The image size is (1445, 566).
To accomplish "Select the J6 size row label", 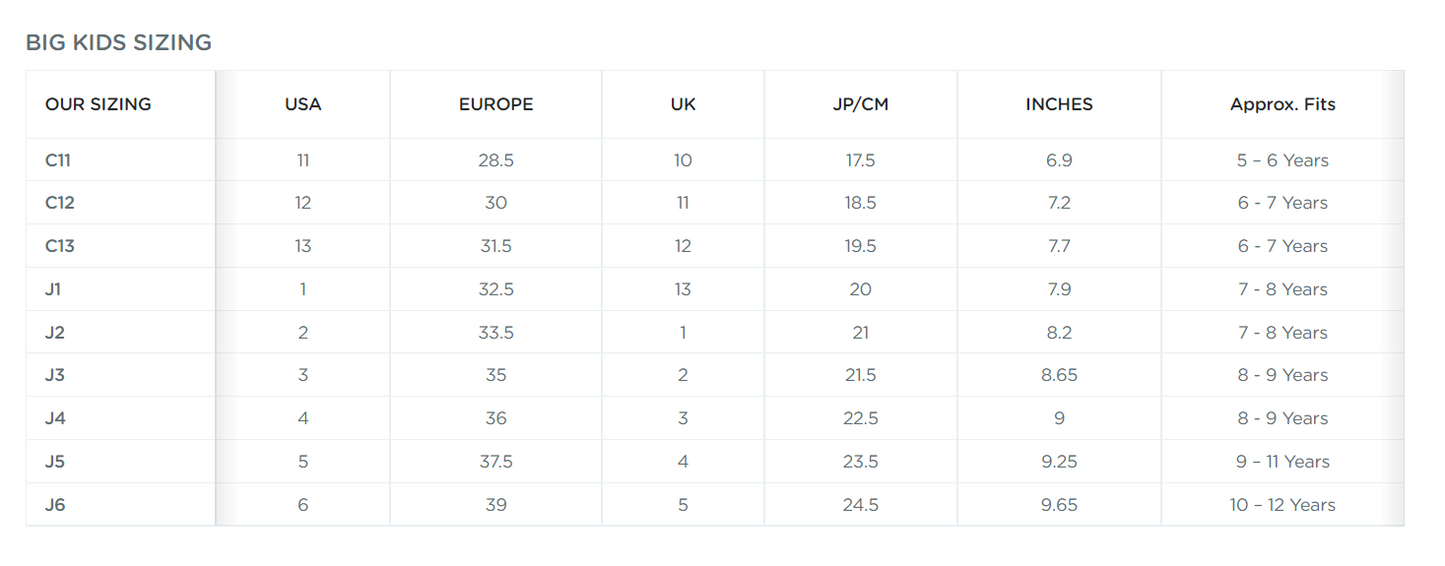I will point(55,505).
